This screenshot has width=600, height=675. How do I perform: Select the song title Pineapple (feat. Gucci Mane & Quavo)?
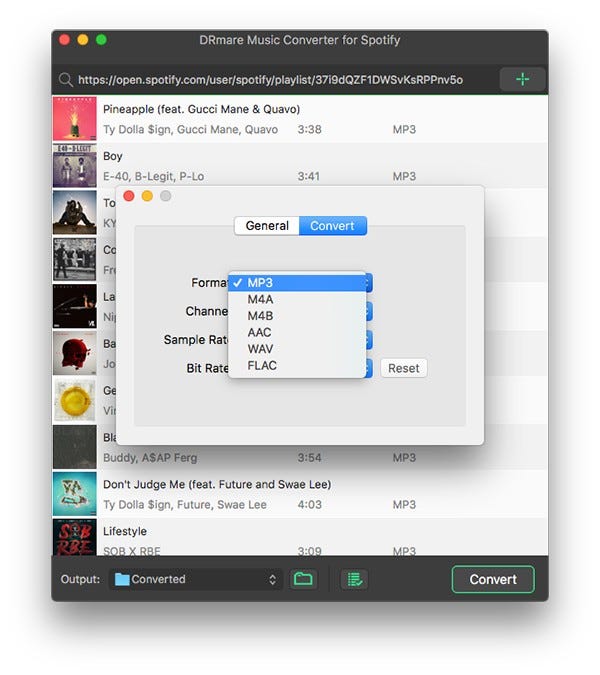point(201,109)
